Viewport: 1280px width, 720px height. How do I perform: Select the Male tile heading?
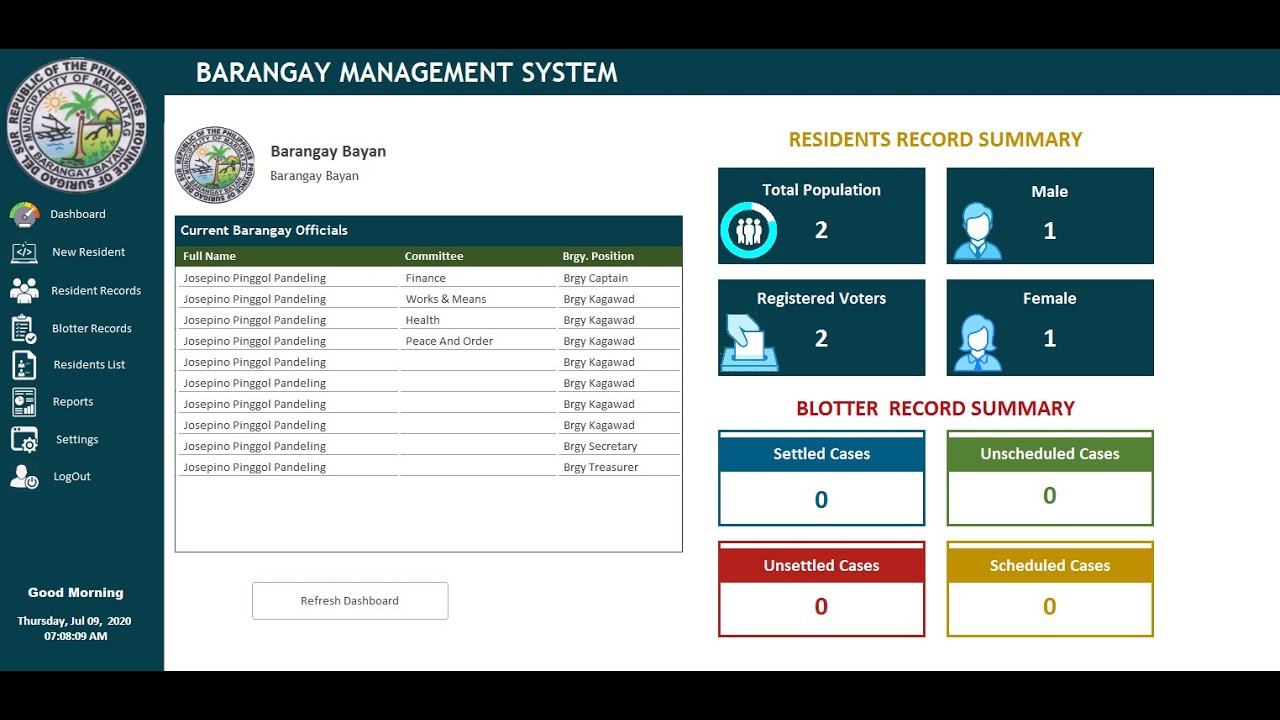tap(1050, 191)
